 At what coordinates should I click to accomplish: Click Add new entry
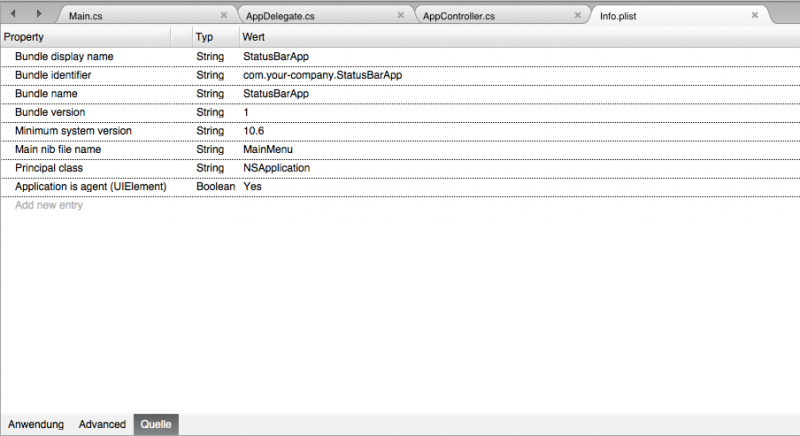[49, 205]
